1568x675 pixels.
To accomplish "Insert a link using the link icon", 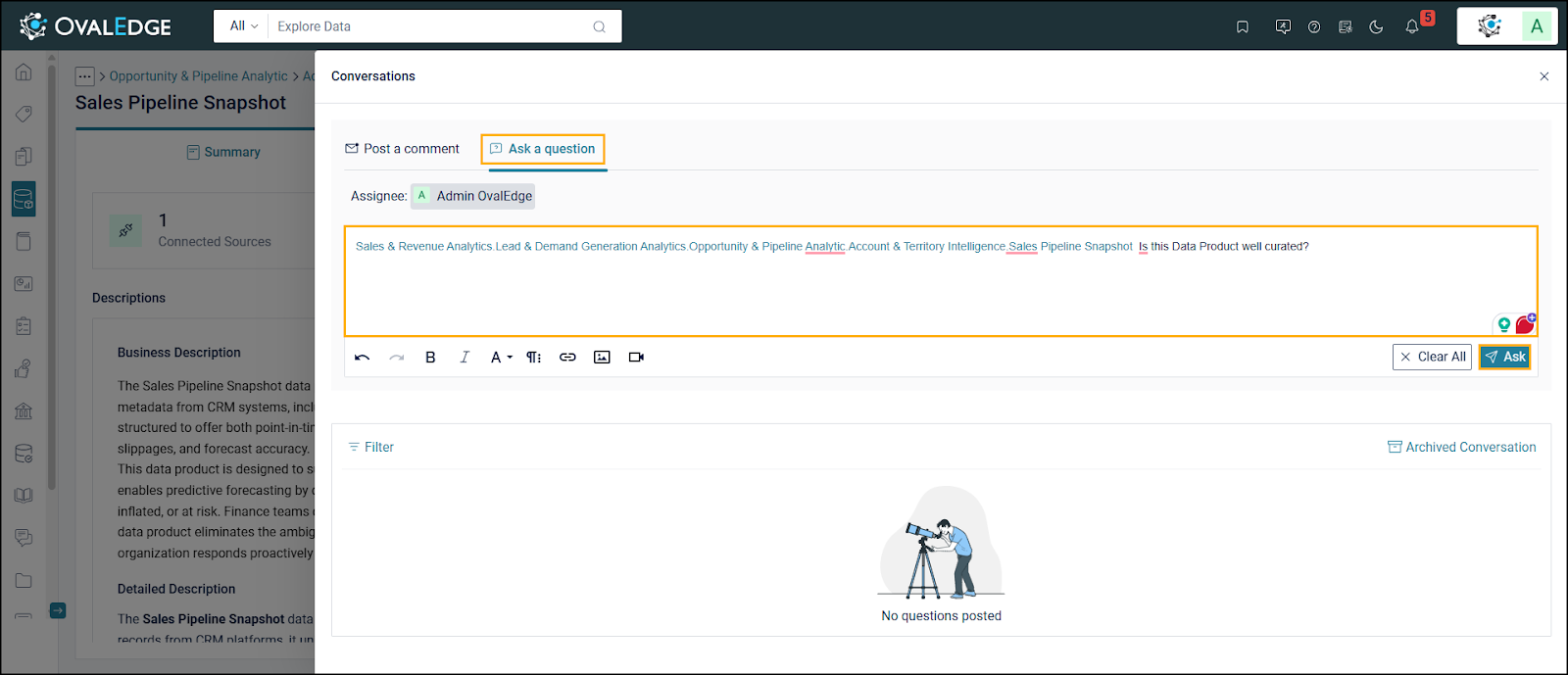I will (567, 358).
